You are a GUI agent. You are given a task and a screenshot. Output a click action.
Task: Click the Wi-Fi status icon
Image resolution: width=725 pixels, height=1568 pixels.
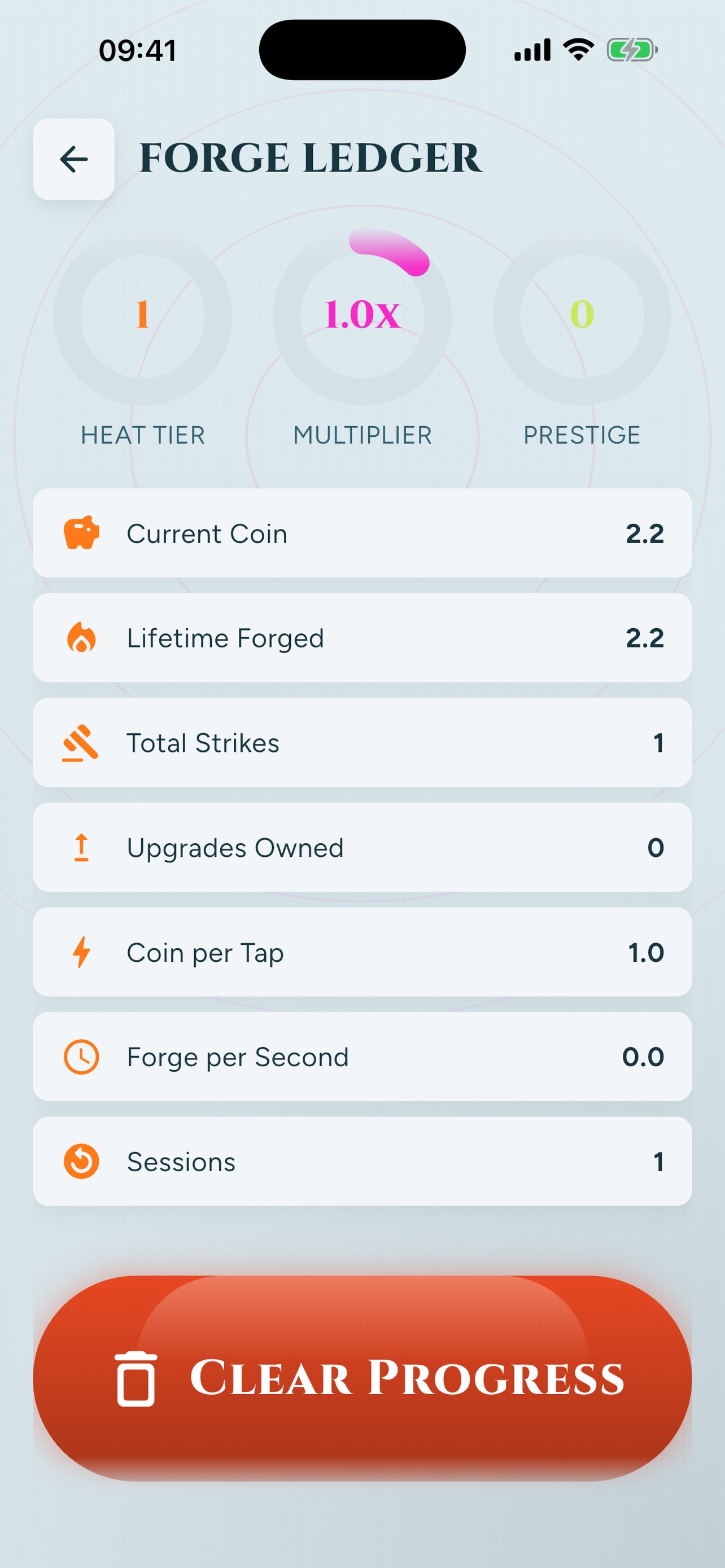click(x=578, y=49)
